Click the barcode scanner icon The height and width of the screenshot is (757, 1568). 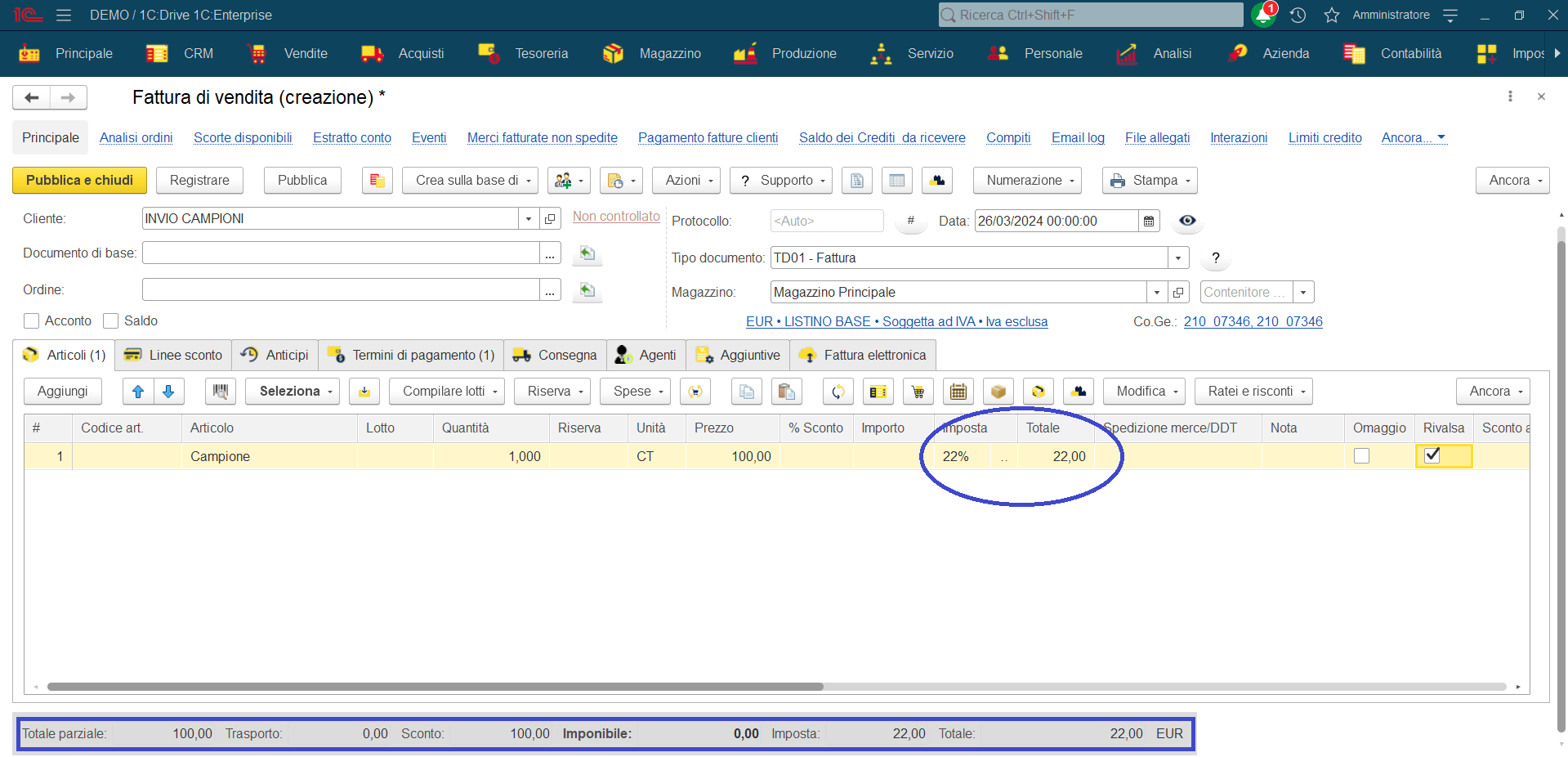pyautogui.click(x=221, y=392)
